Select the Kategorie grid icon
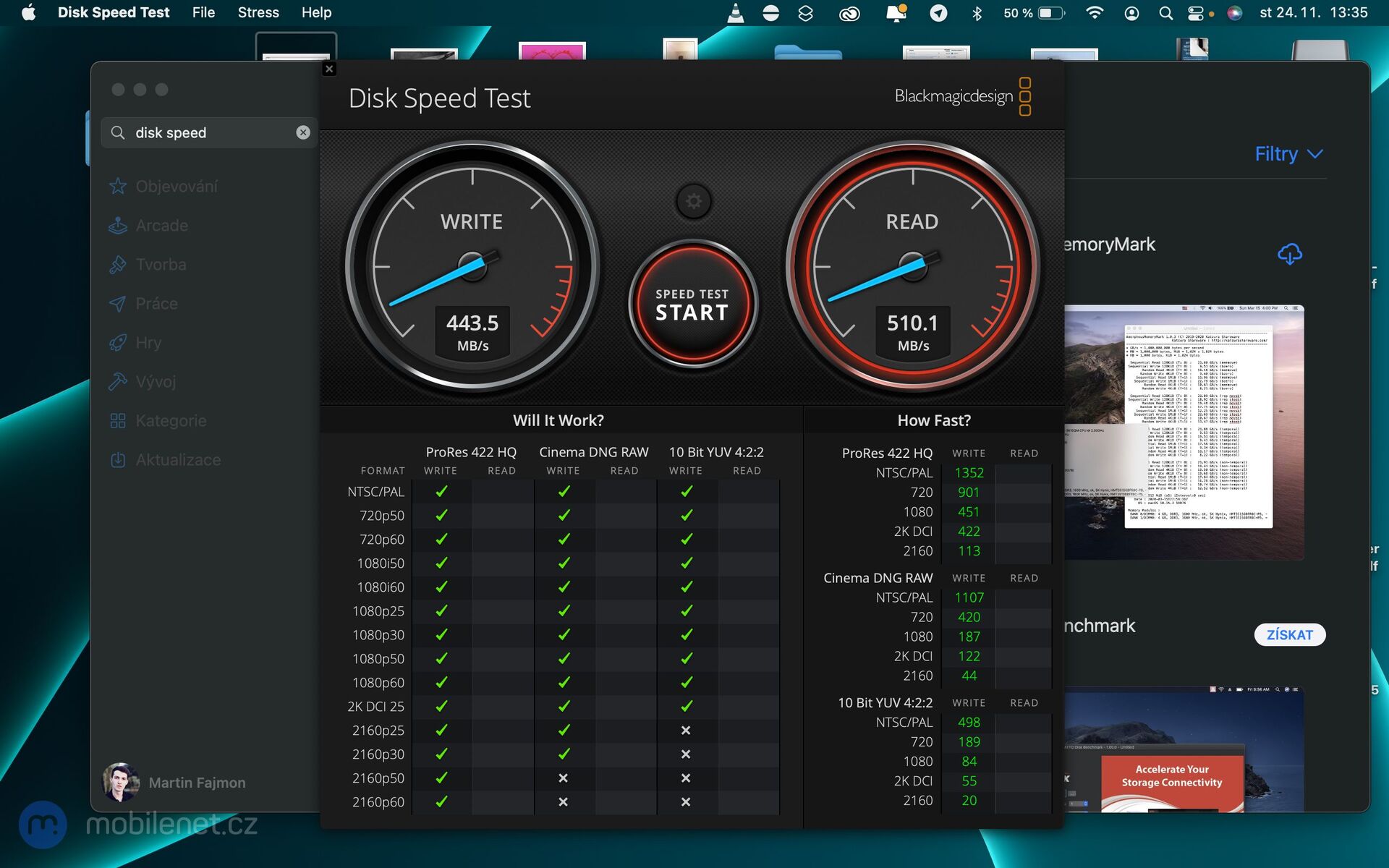1389x868 pixels. pos(118,420)
